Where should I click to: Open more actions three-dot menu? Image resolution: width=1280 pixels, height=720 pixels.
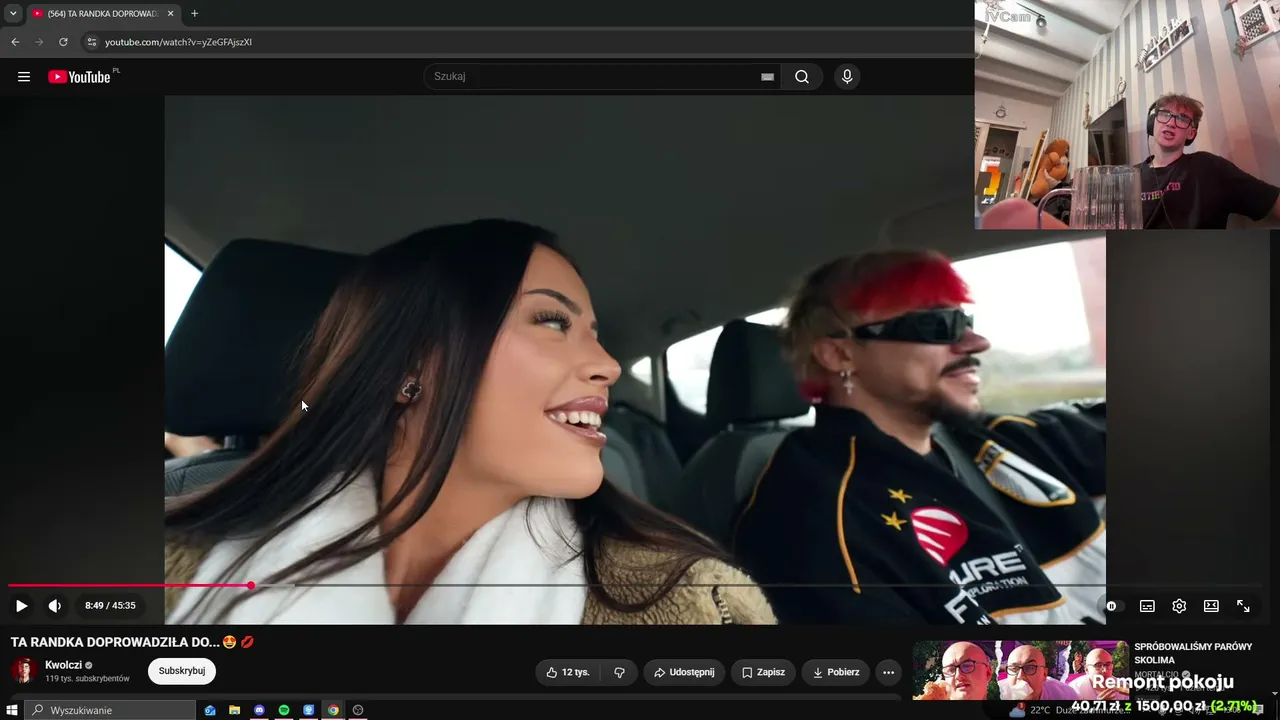pyautogui.click(x=888, y=672)
